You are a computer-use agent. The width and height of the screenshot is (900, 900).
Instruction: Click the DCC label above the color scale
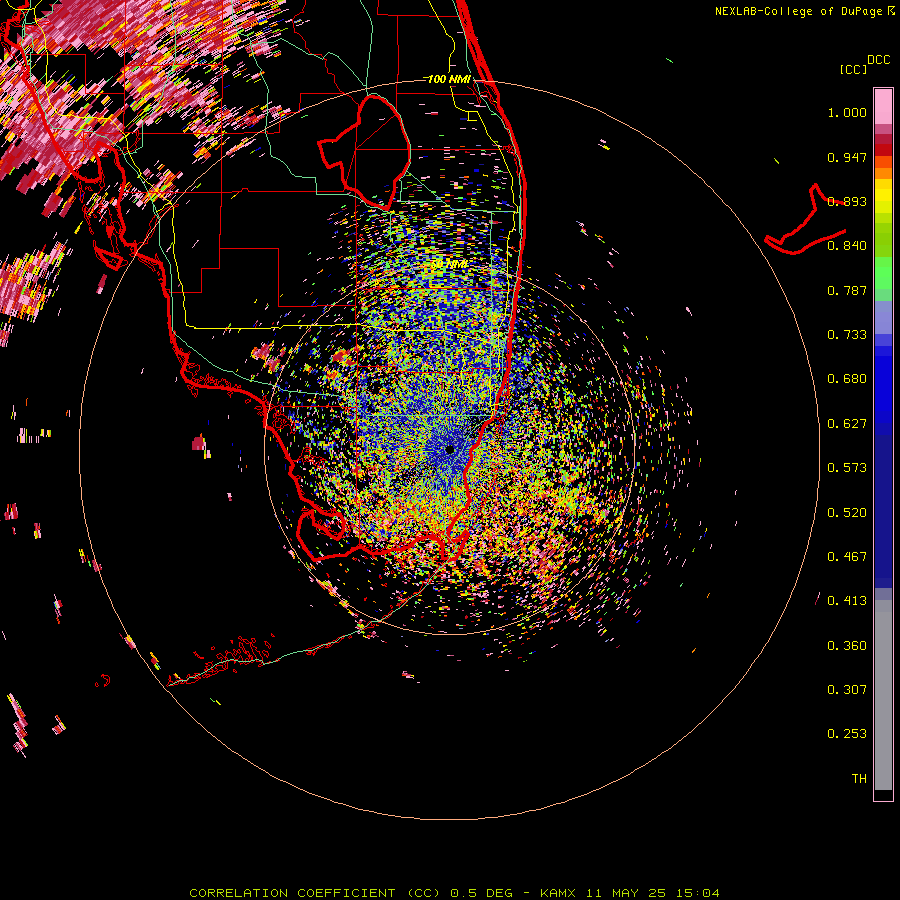(x=878, y=59)
